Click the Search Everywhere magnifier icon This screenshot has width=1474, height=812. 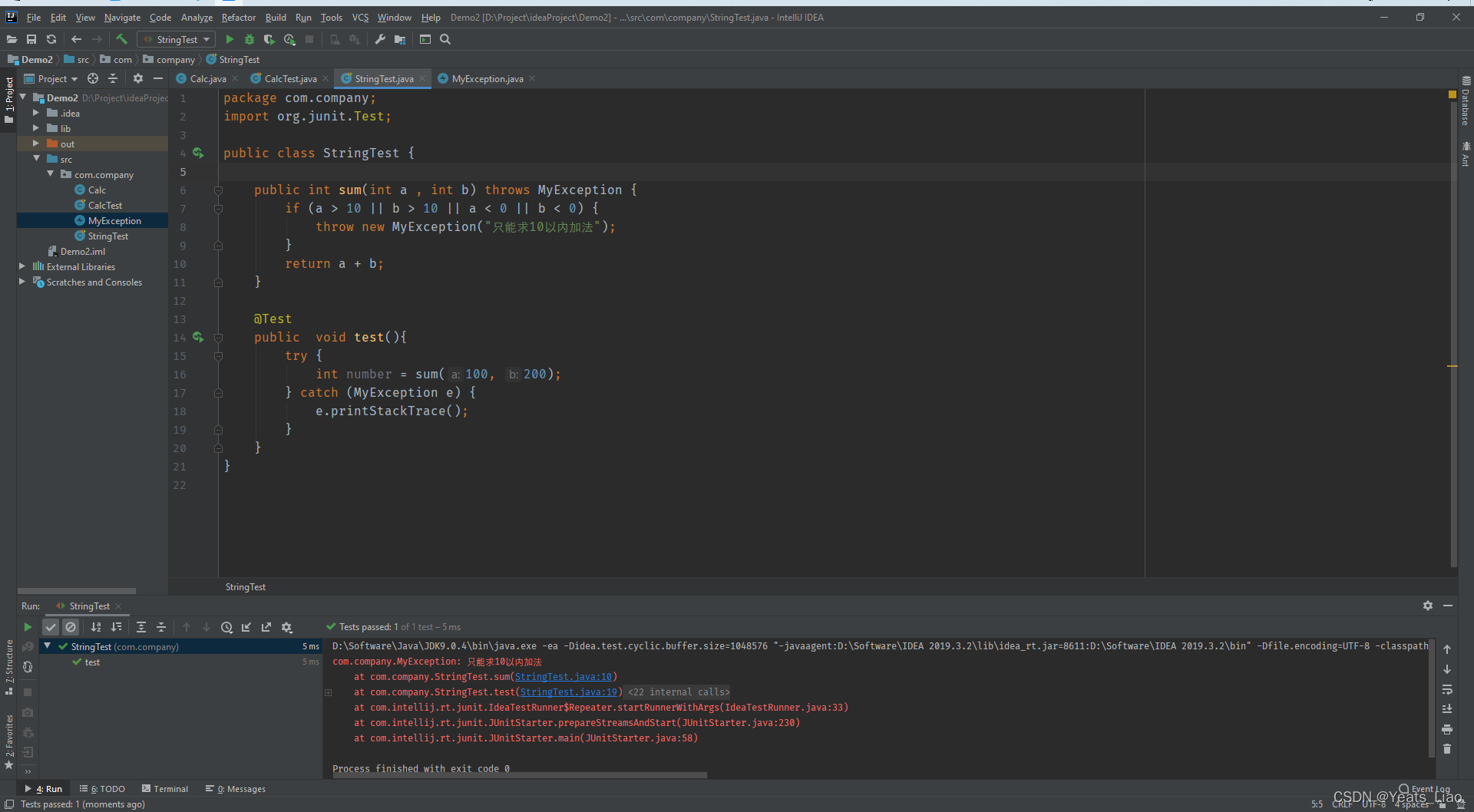click(x=445, y=39)
